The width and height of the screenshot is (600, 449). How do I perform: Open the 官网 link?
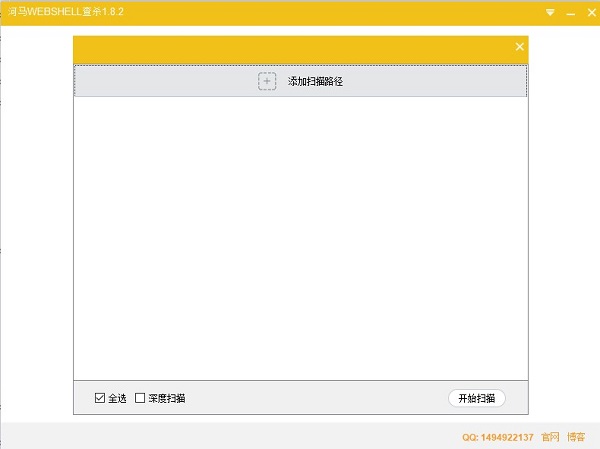coord(550,437)
